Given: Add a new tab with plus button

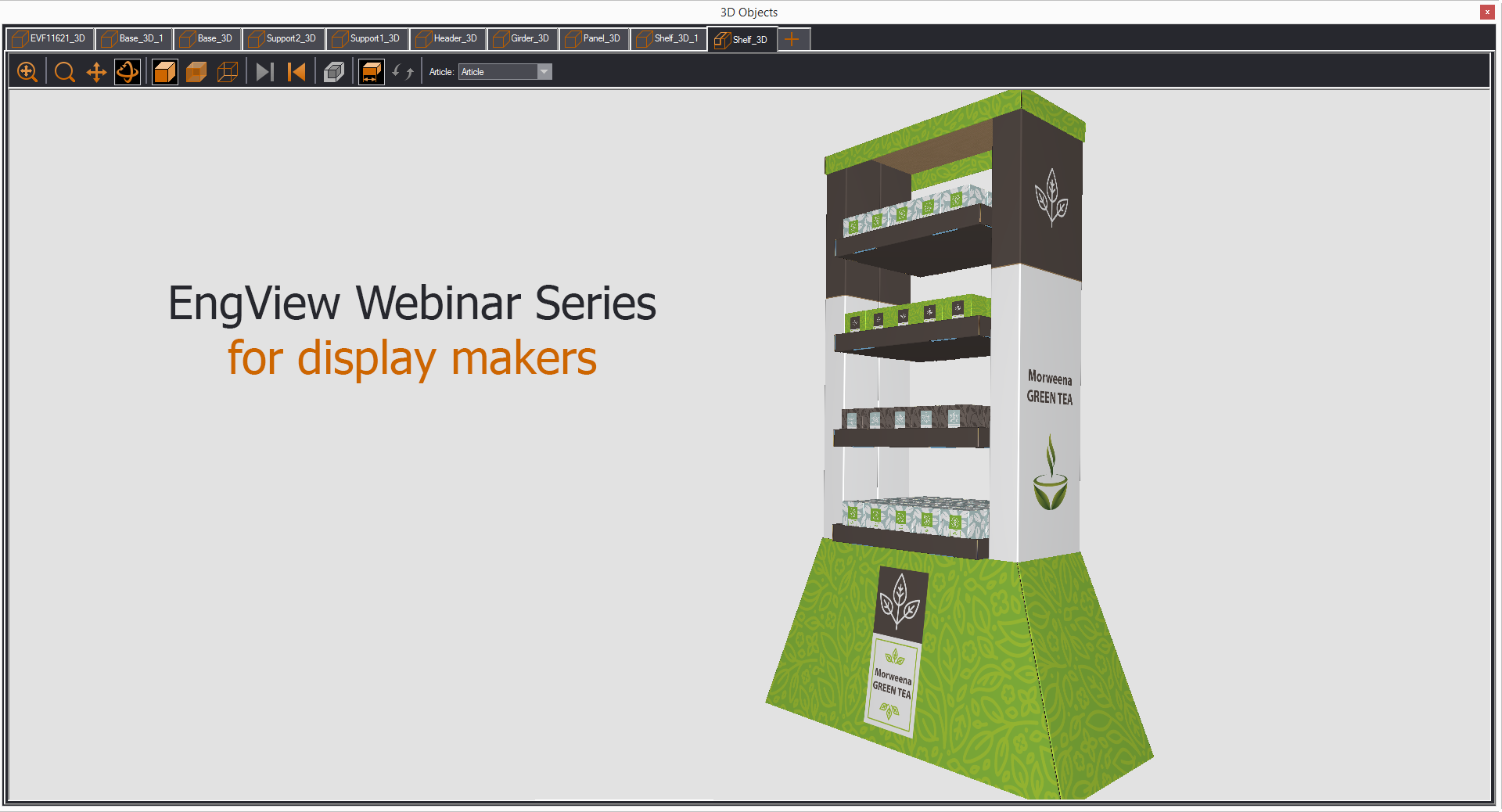Looking at the screenshot, I should point(792,39).
